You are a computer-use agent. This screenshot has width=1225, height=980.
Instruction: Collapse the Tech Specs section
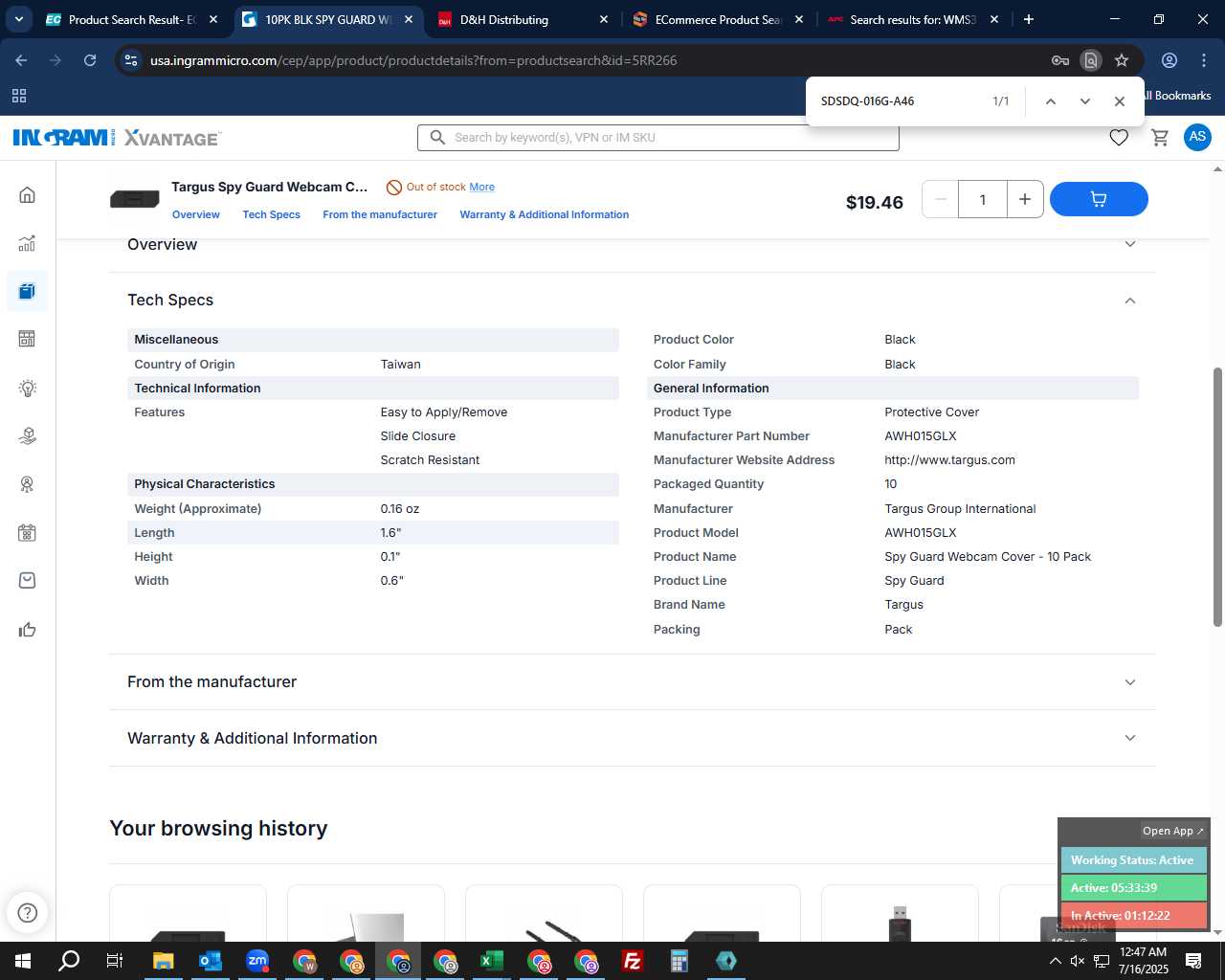(1130, 301)
